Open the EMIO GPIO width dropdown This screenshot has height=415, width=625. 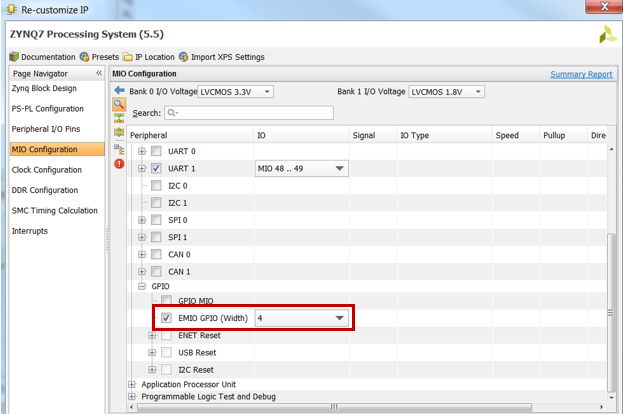point(301,318)
